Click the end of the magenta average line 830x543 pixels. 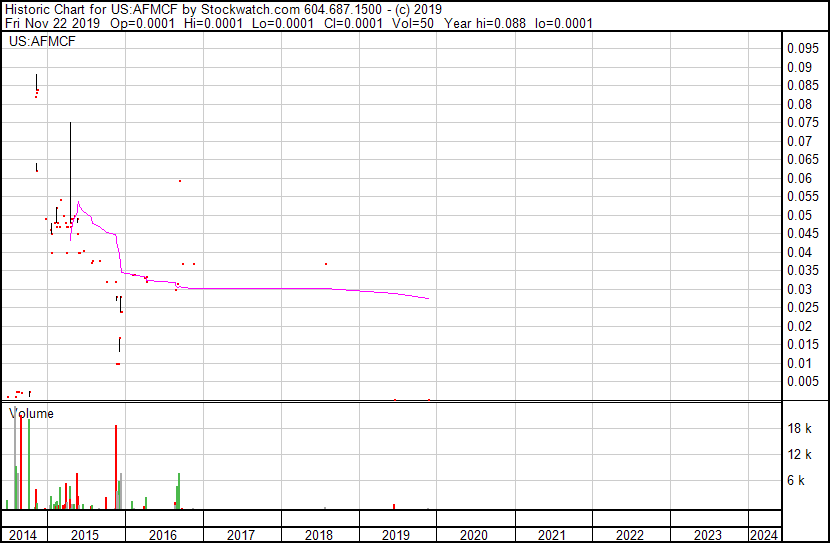[x=429, y=298]
